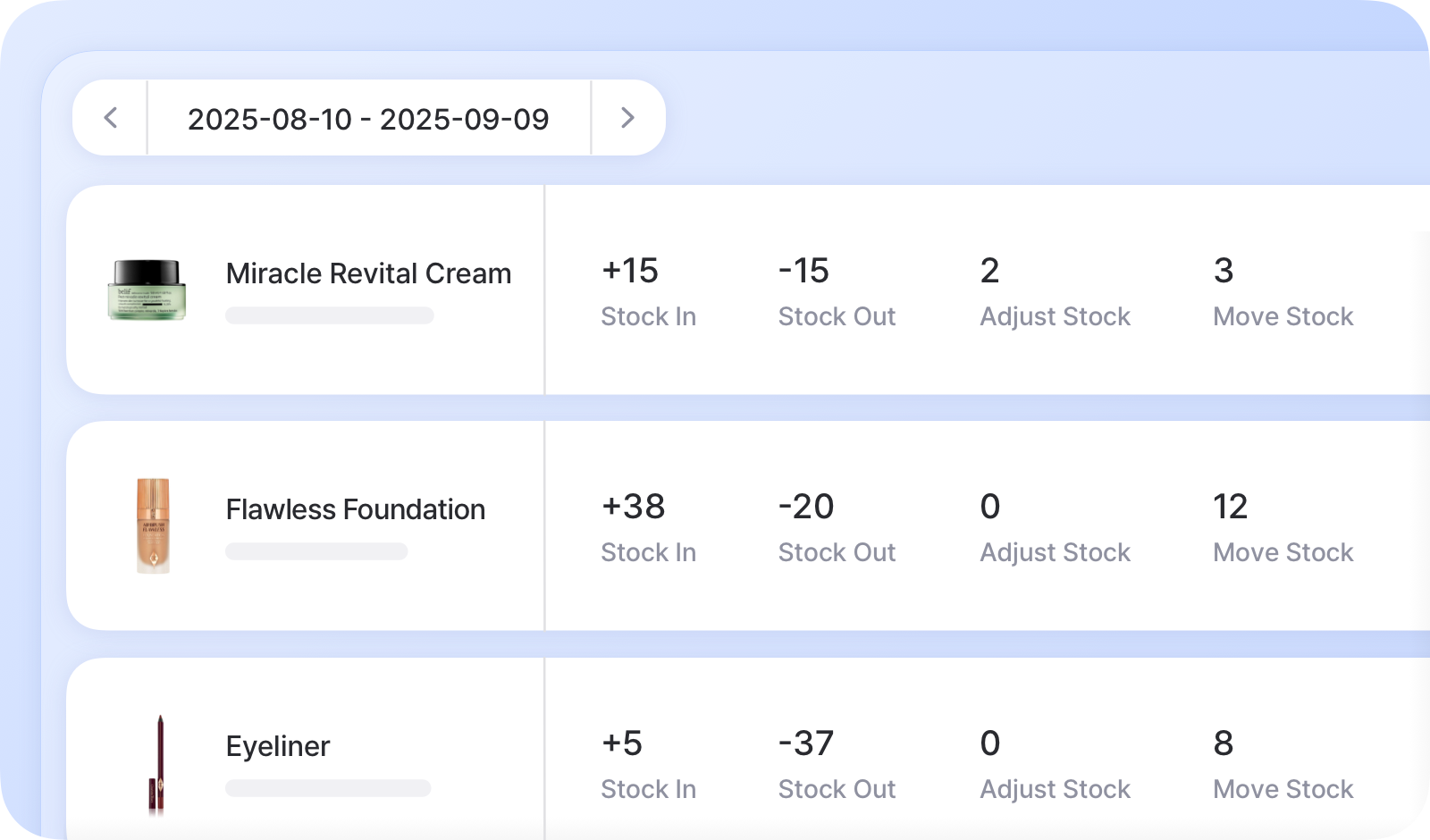The image size is (1430, 840).
Task: View Move Stock 12 for Flawless Foundation
Action: coord(1230,508)
